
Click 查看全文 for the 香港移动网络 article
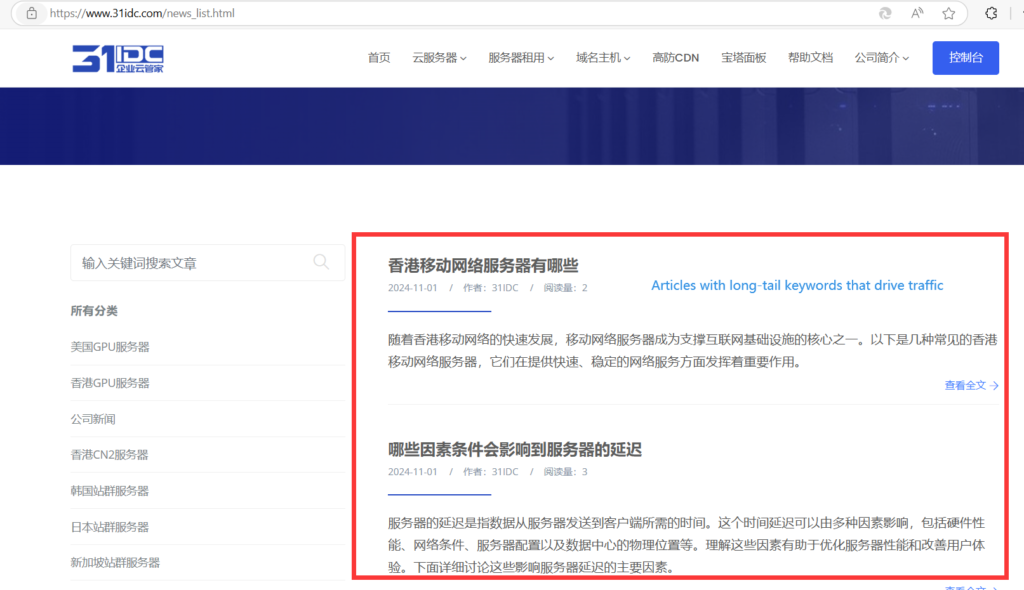tap(971, 385)
